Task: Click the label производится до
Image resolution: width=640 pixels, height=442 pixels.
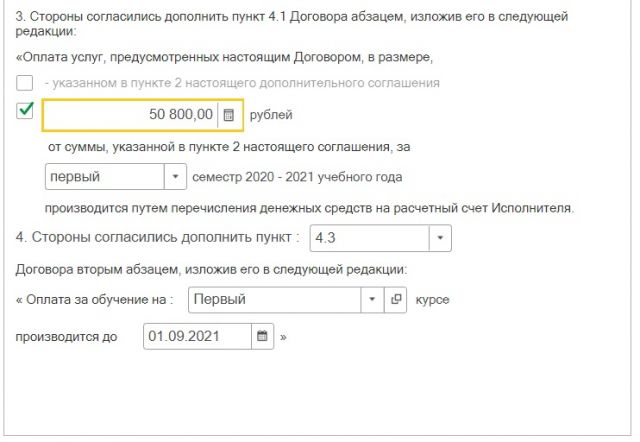Action: tap(66, 337)
